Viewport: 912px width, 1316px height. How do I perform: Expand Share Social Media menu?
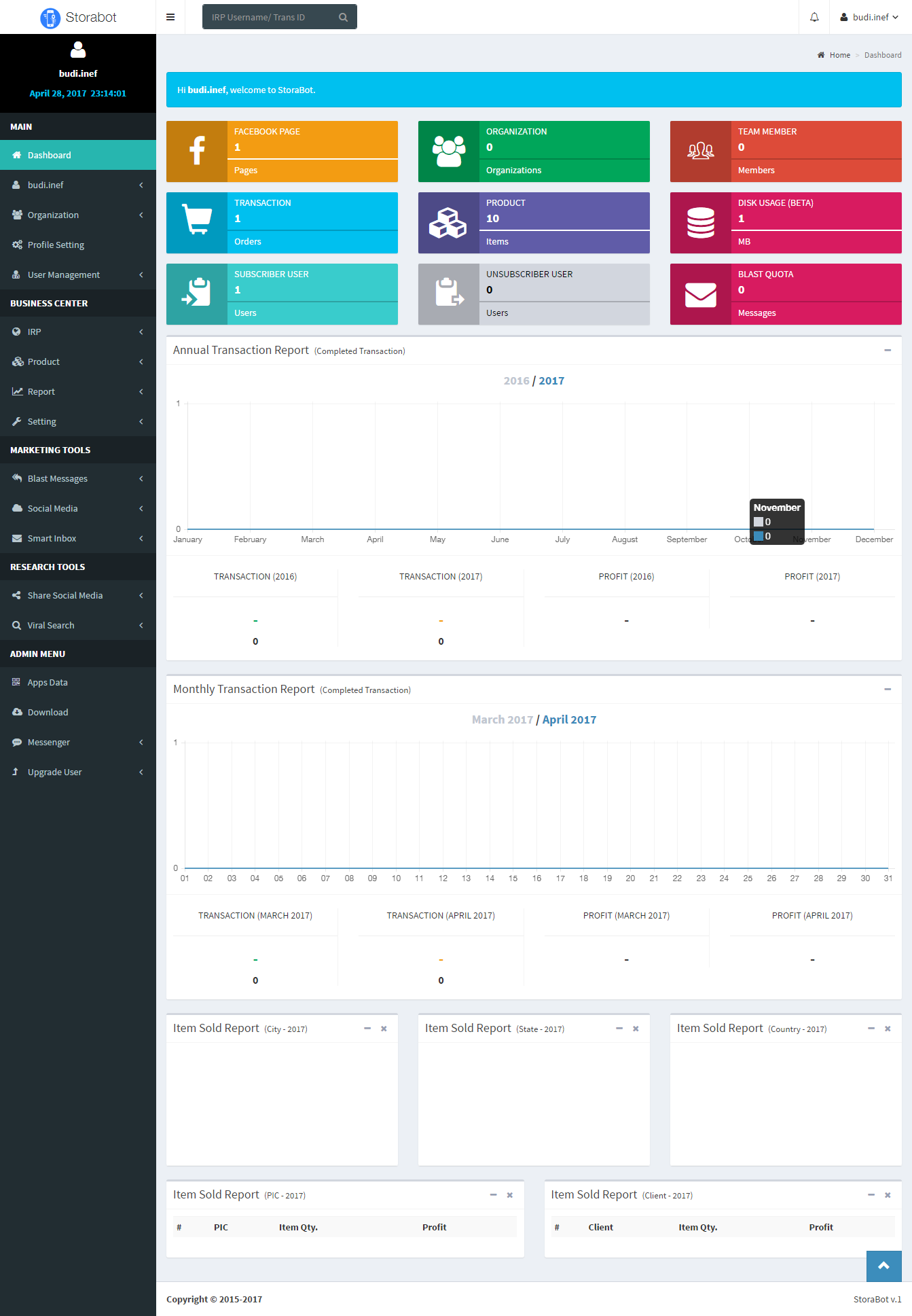pyautogui.click(x=78, y=595)
